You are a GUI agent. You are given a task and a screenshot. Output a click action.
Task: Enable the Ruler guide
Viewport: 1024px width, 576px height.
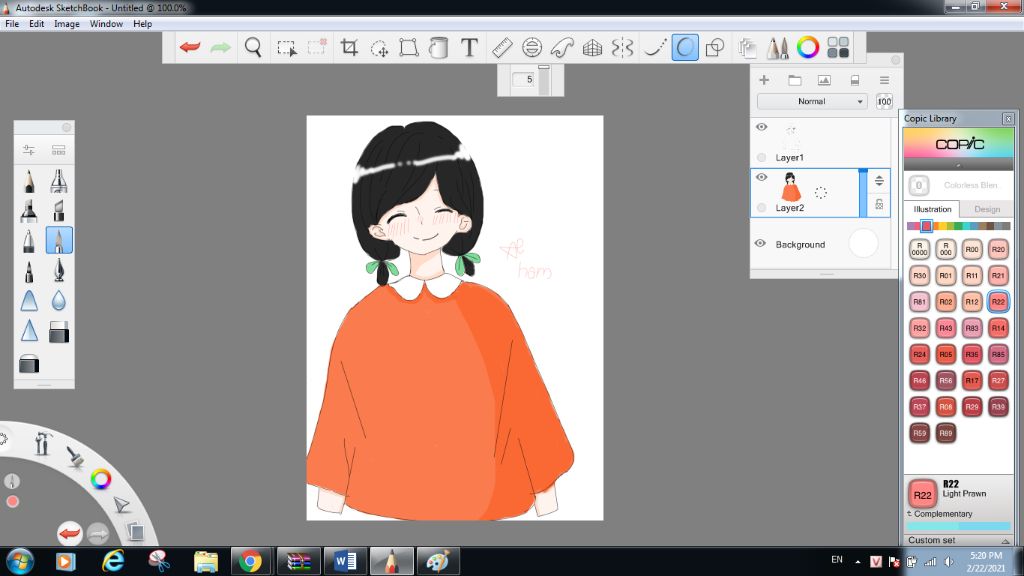point(502,48)
